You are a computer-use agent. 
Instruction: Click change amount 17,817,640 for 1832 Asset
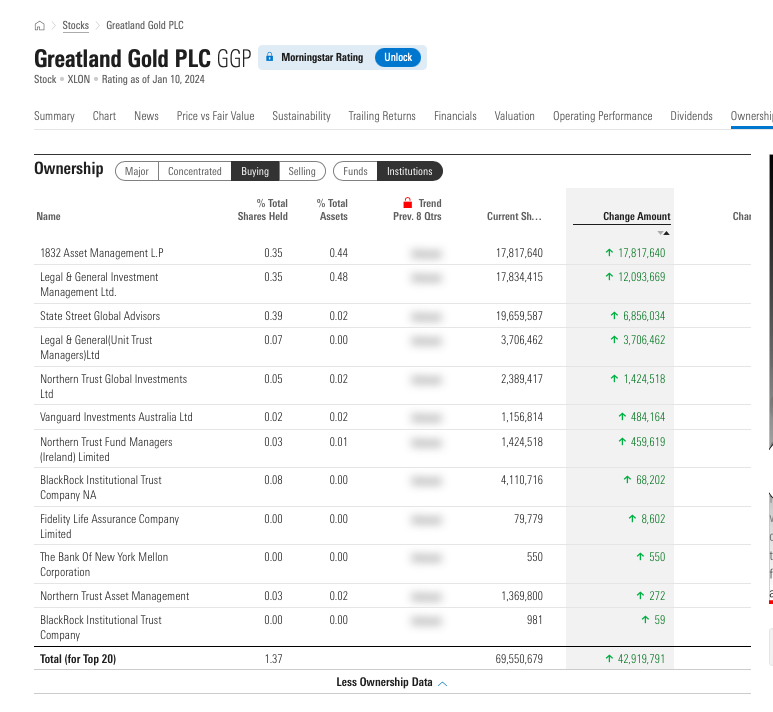pos(641,253)
